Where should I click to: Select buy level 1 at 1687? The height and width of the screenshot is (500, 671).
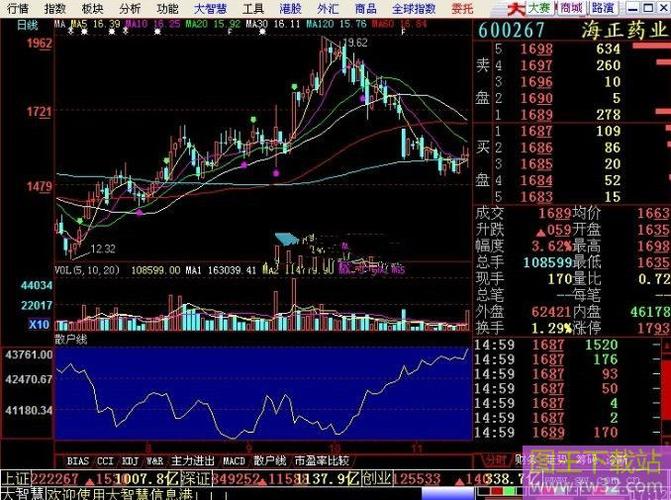point(571,131)
